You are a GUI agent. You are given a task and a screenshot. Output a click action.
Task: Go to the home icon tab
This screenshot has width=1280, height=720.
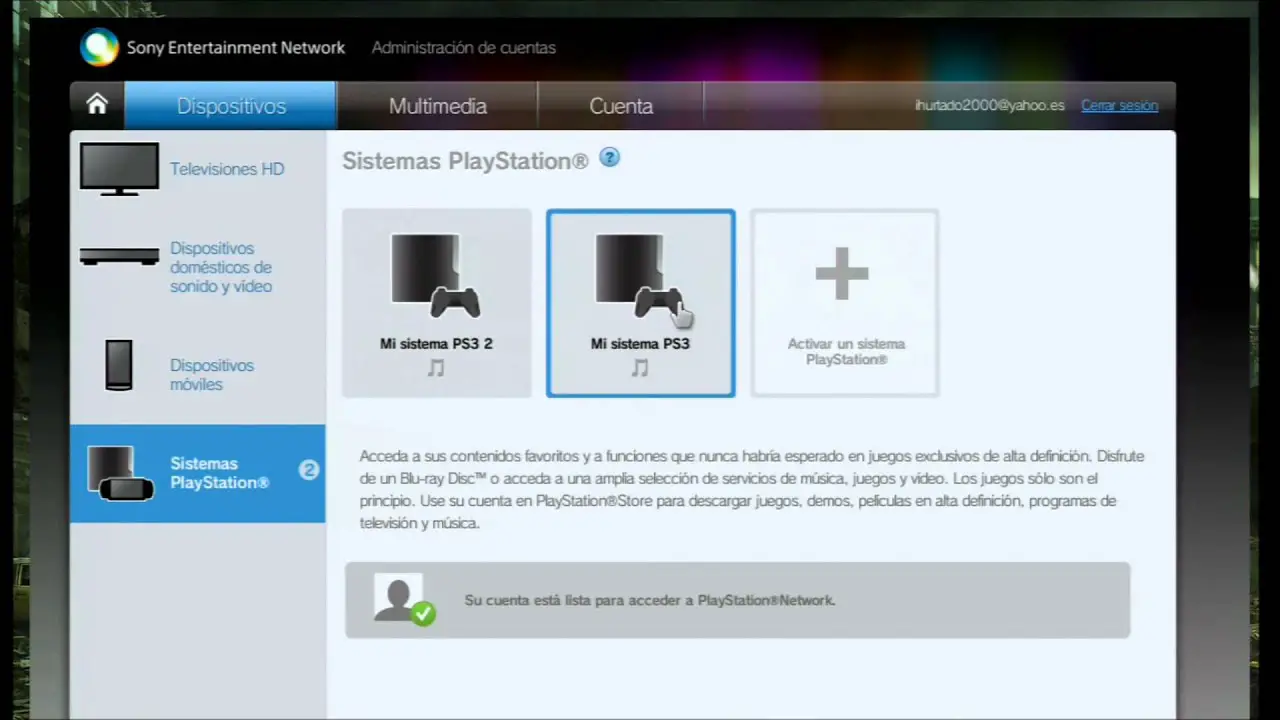pyautogui.click(x=97, y=105)
